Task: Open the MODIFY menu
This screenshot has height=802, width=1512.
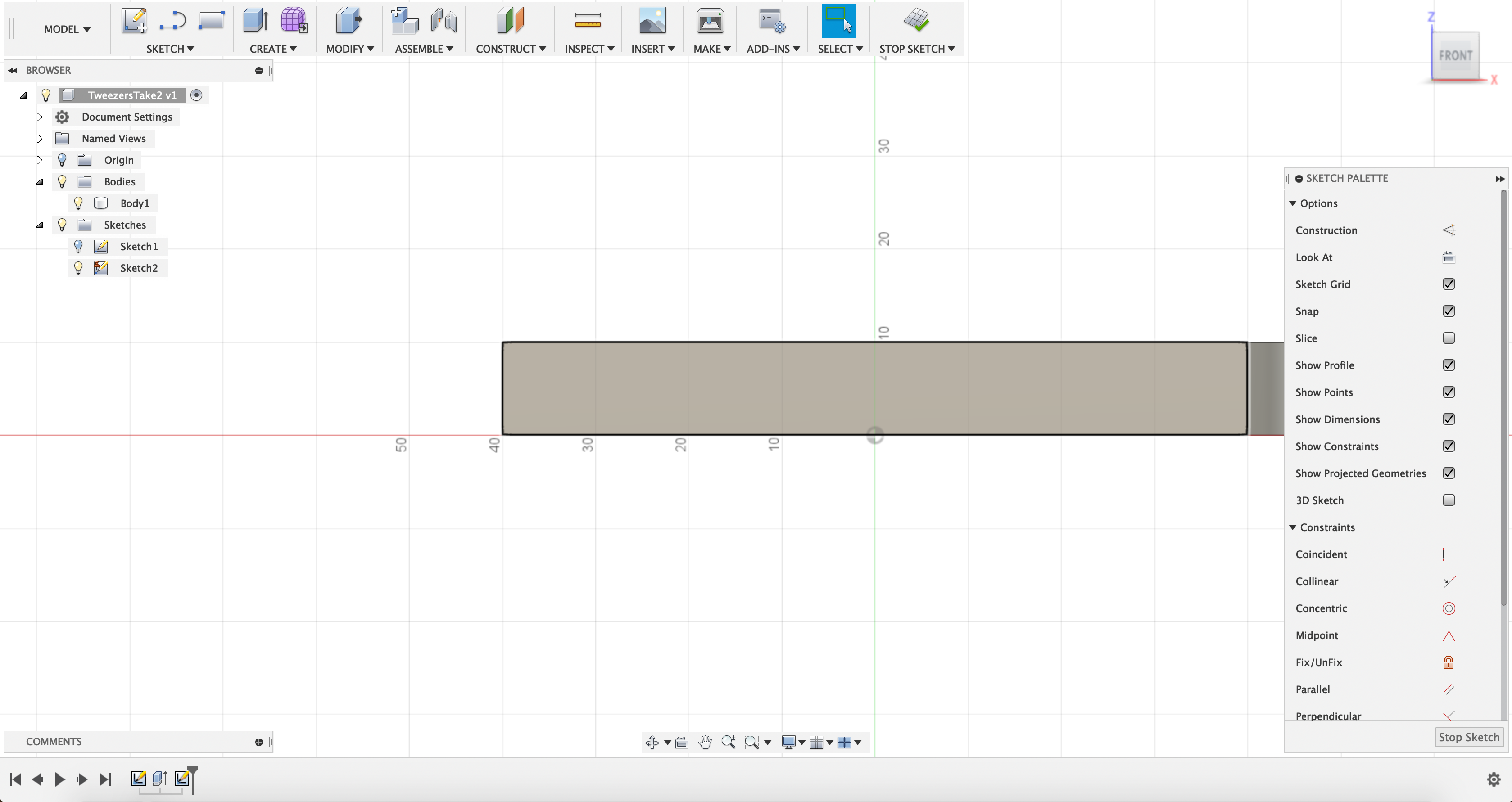Action: coord(350,49)
